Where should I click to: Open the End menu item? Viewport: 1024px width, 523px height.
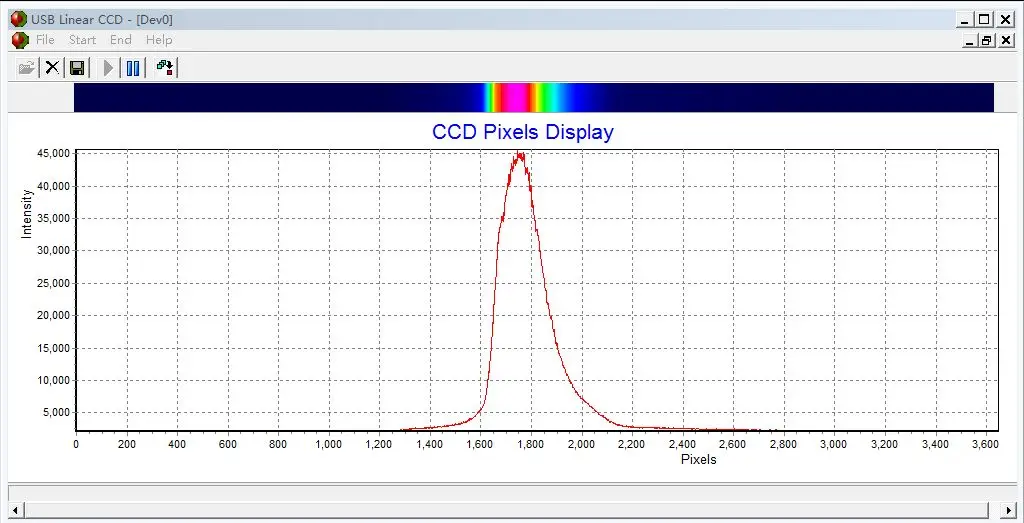[121, 40]
